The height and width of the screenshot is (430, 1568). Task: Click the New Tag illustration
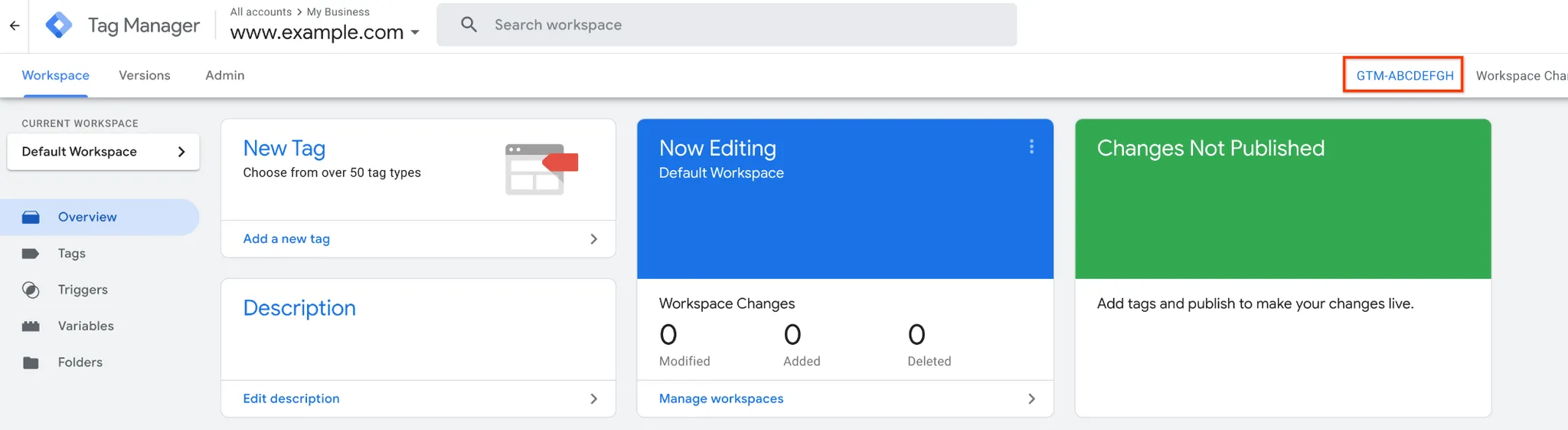541,169
